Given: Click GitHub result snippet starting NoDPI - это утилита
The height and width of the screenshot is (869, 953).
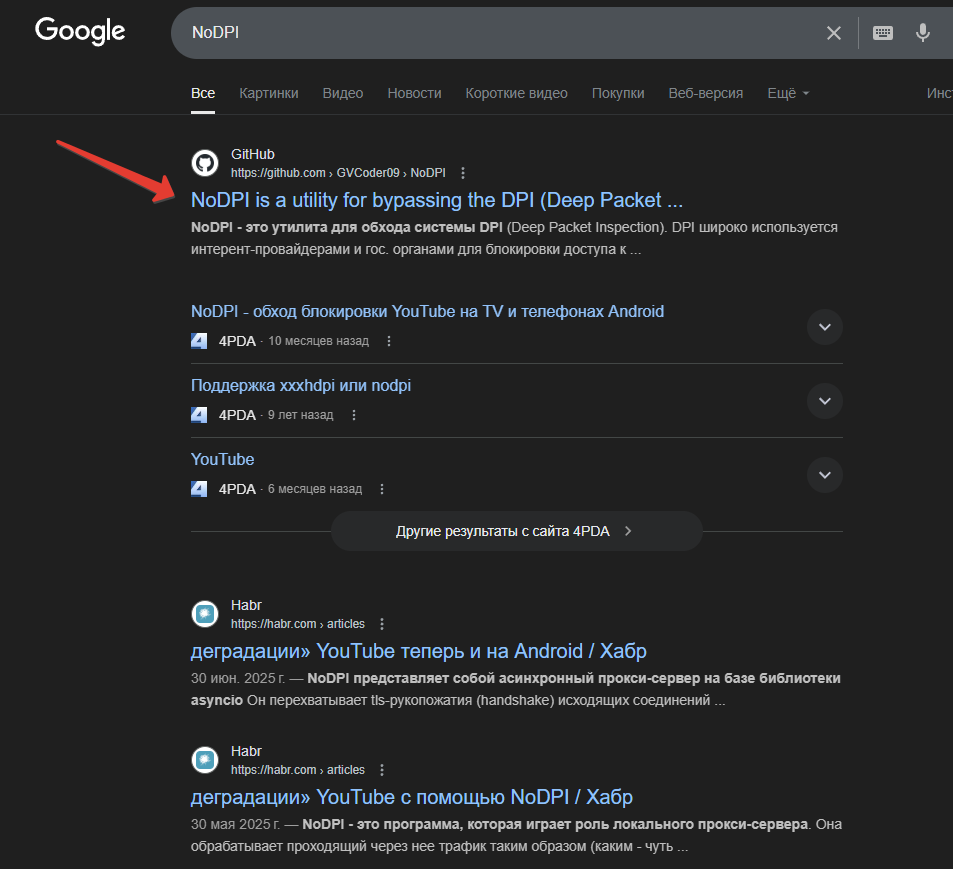Looking at the screenshot, I should pos(514,238).
